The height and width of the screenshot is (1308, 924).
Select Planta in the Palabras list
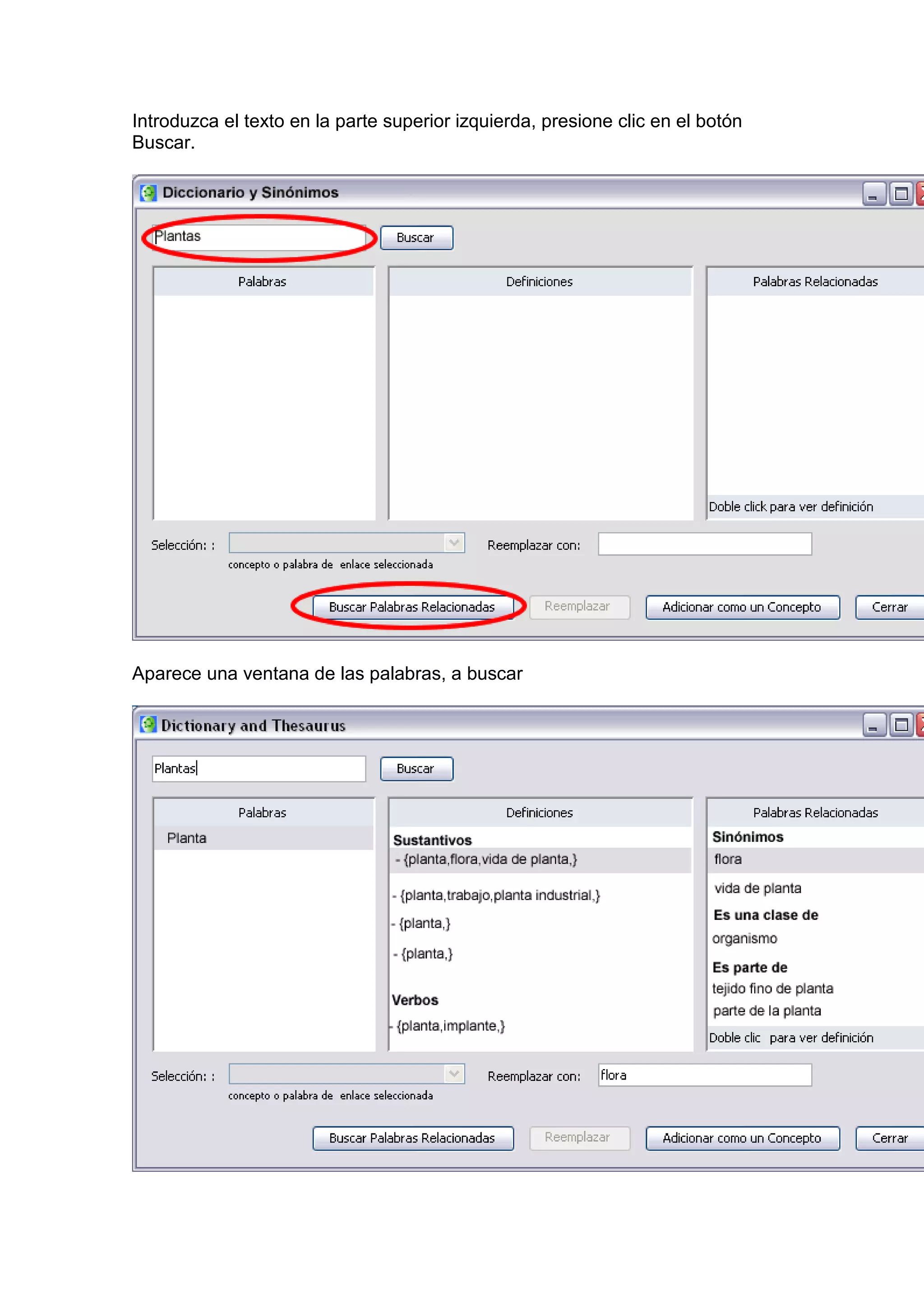tap(187, 838)
